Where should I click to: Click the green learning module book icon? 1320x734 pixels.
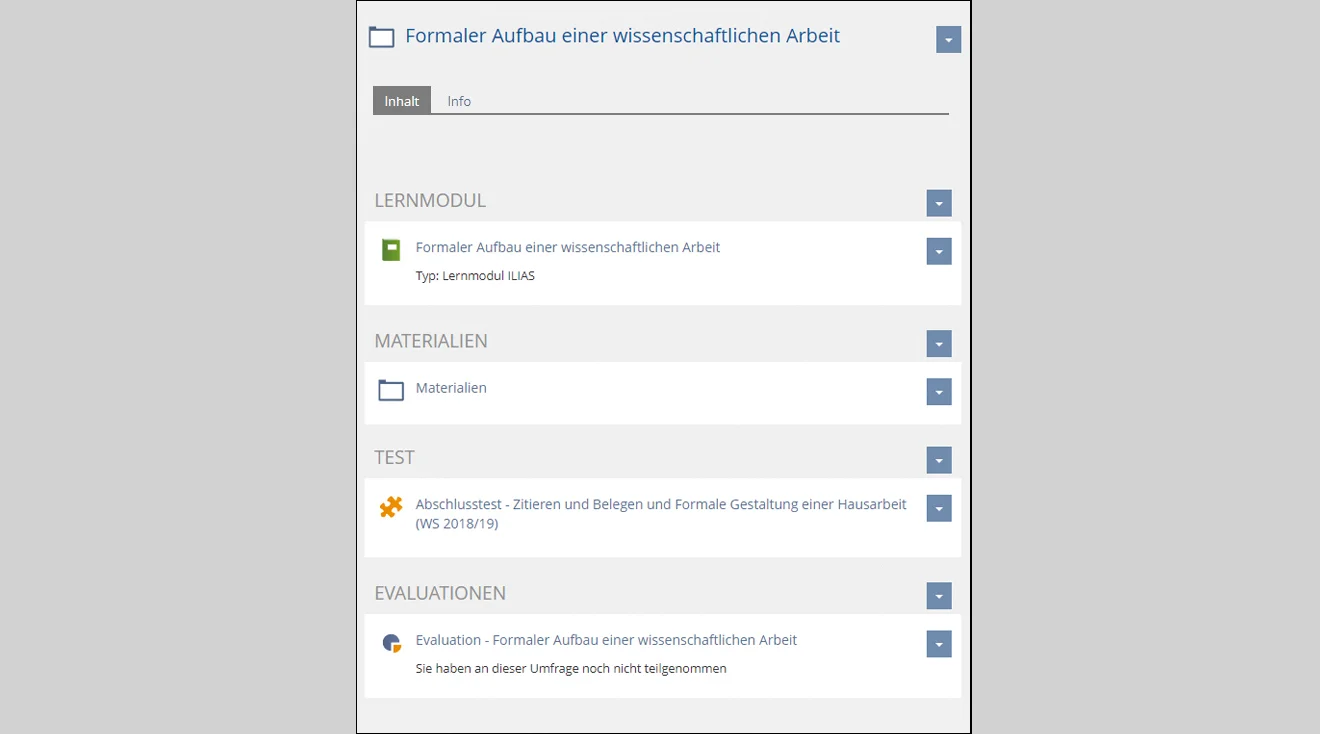click(x=391, y=249)
